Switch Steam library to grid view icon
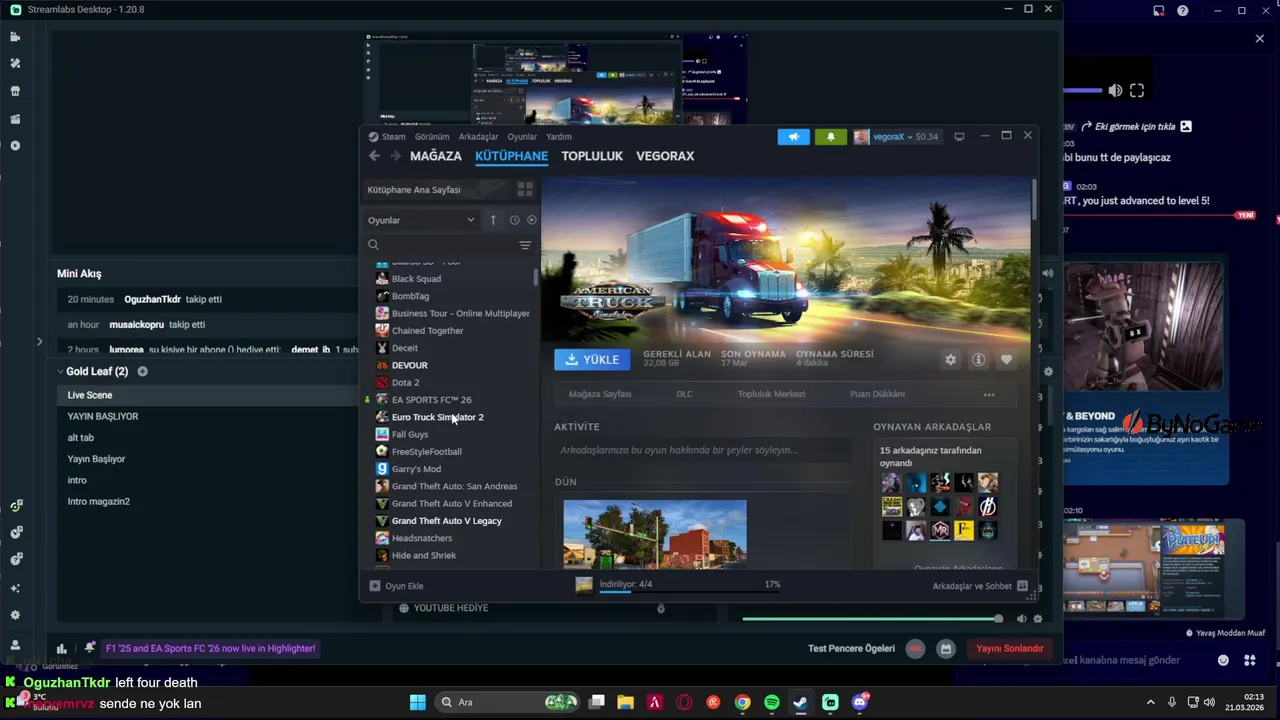Viewport: 1280px width, 720px height. click(x=525, y=189)
